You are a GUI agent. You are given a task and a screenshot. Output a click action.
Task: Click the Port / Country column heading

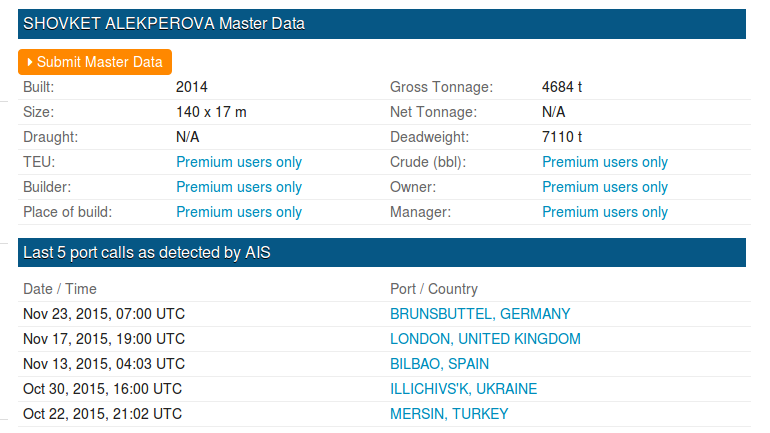pos(434,289)
